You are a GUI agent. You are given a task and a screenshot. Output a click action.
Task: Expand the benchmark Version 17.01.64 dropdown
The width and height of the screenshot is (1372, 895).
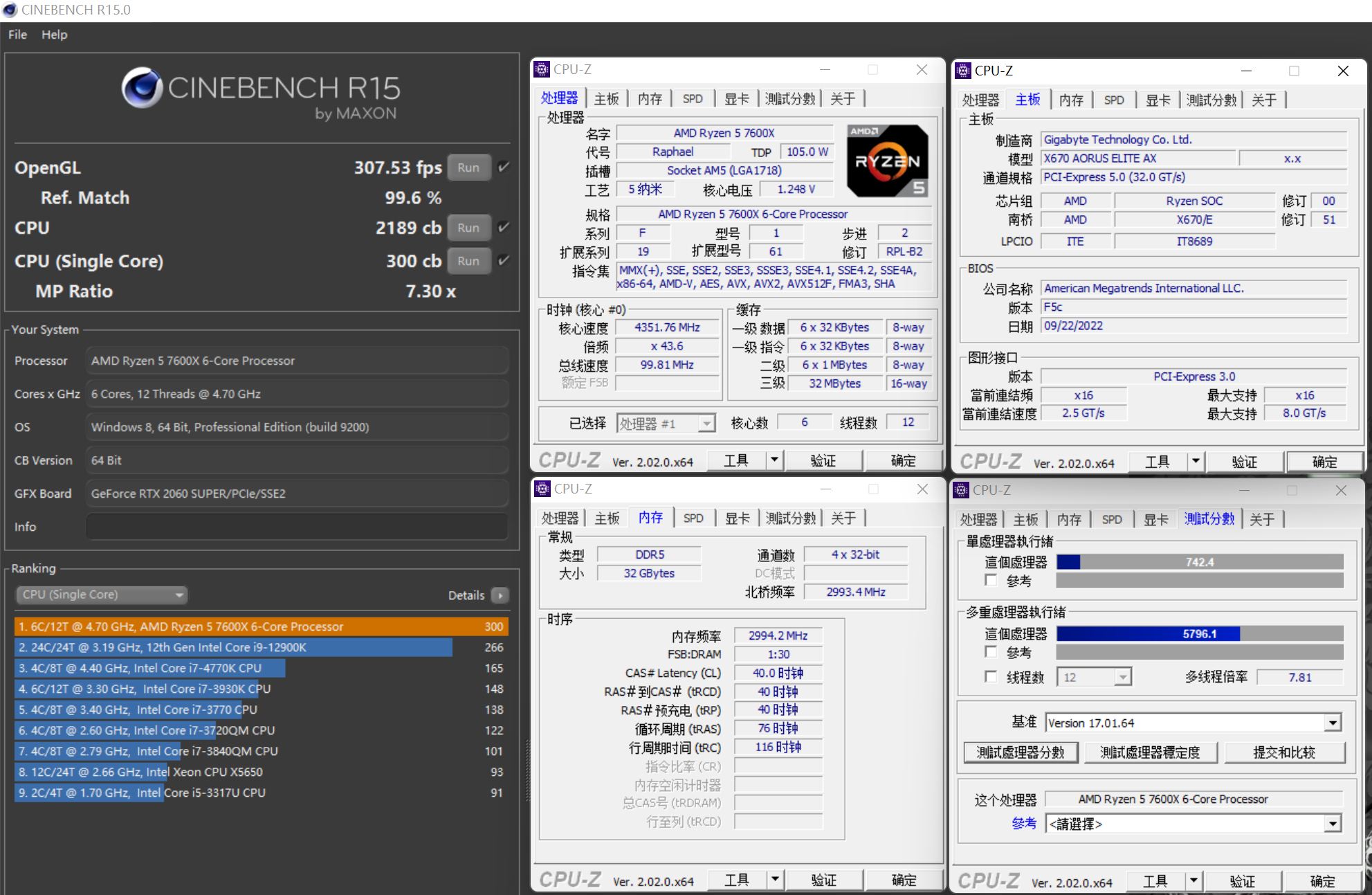1333,723
